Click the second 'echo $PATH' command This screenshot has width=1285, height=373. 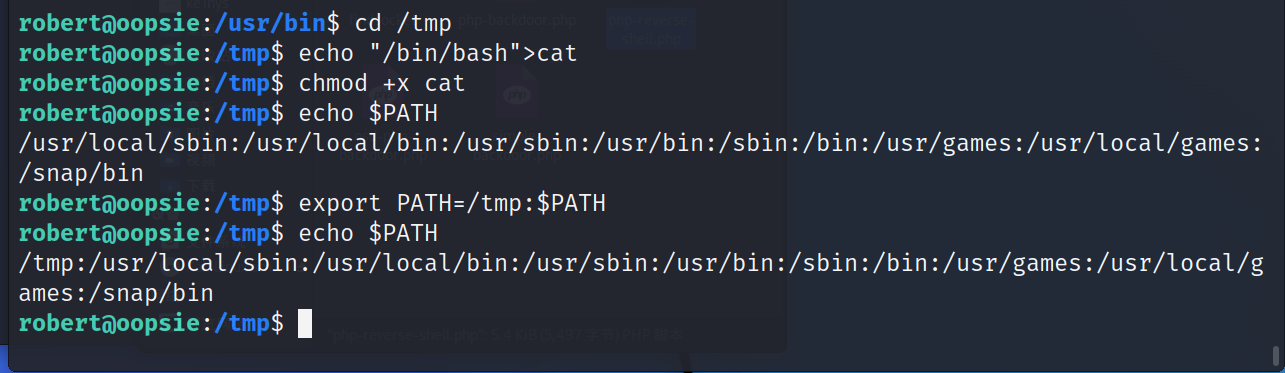tap(368, 233)
